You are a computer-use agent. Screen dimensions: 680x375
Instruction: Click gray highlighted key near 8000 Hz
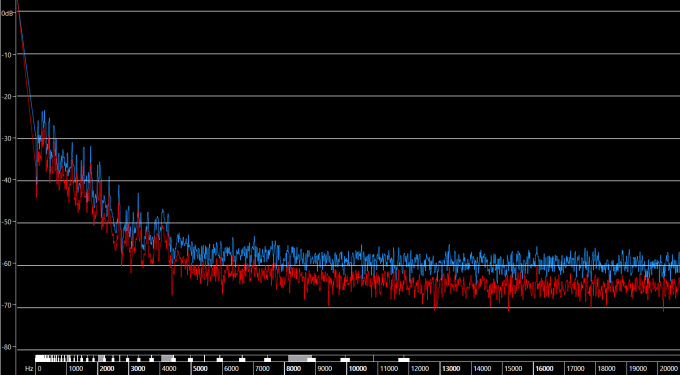click(300, 358)
